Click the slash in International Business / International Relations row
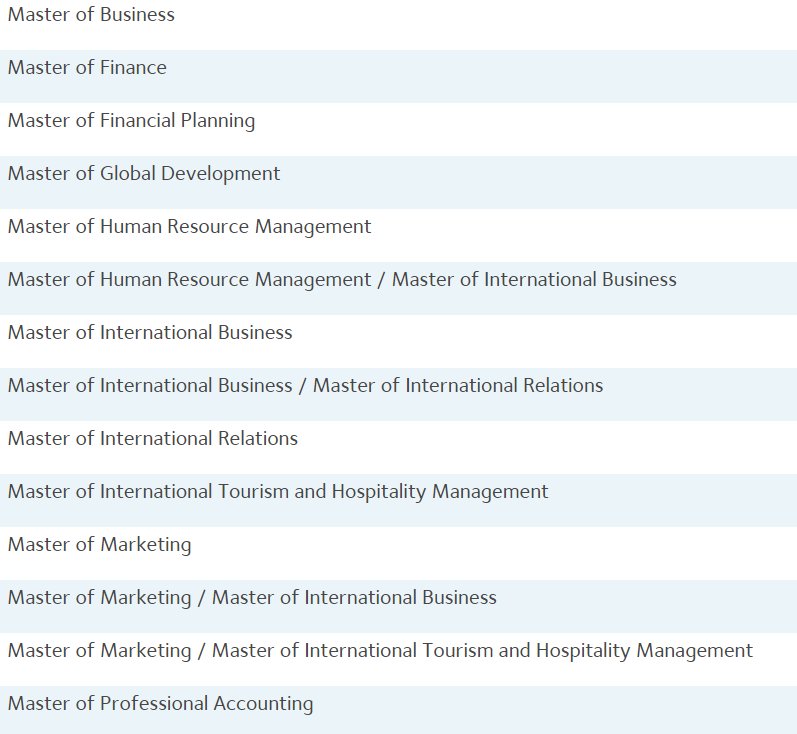Image resolution: width=797 pixels, height=734 pixels. point(302,386)
